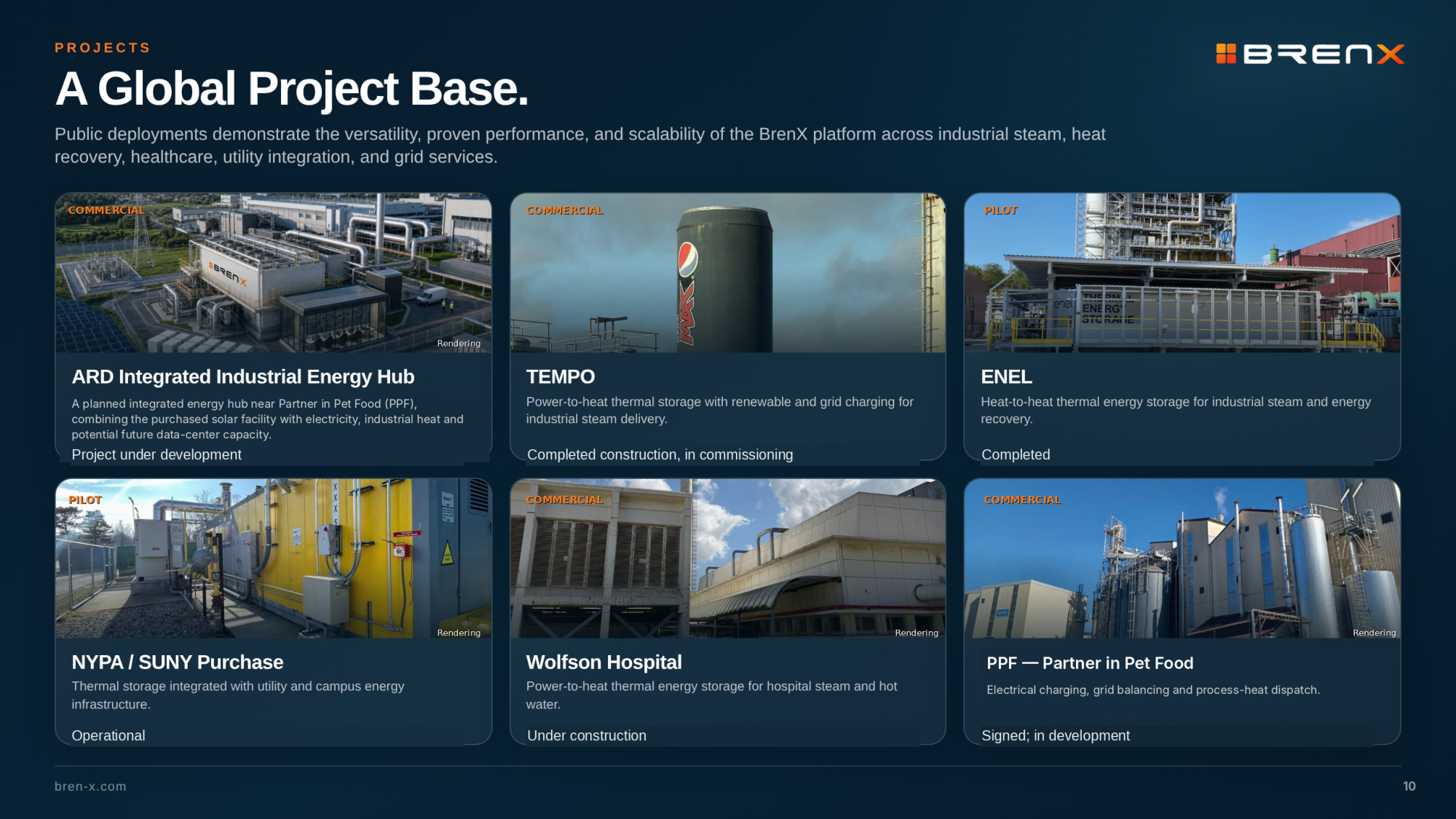Click the Rendering label on the Wolfson image

[x=917, y=633]
